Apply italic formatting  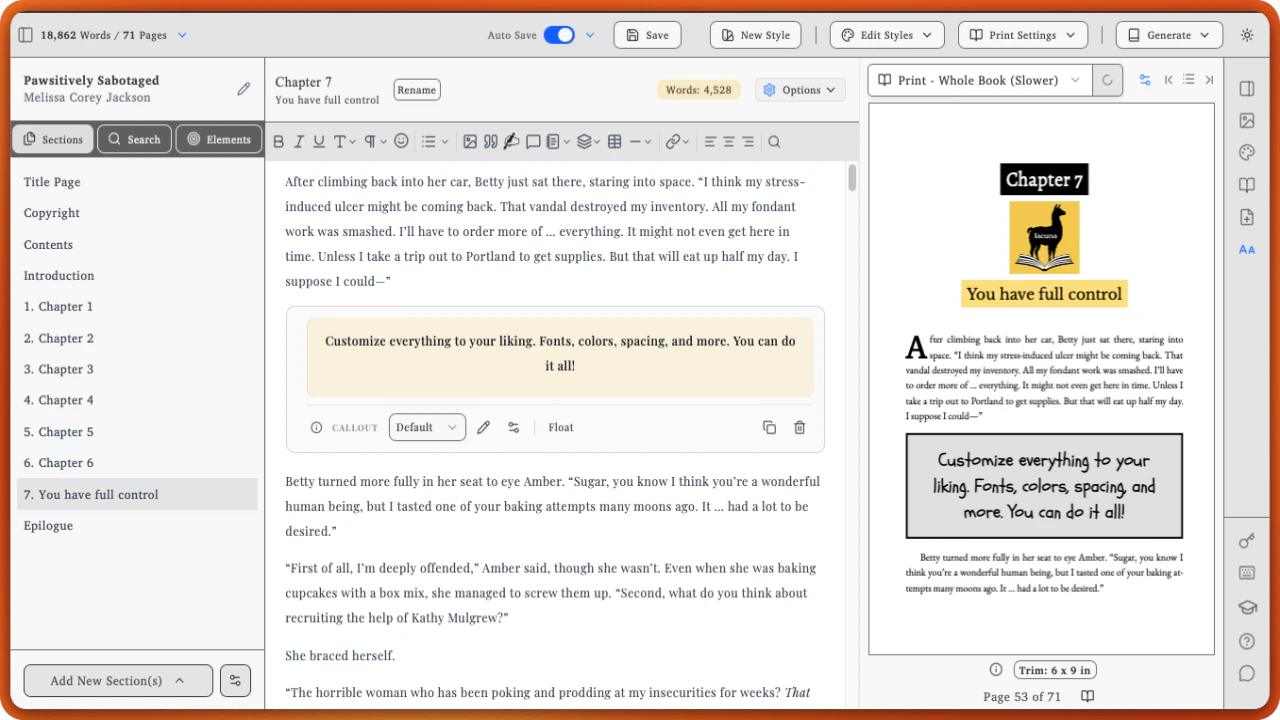298,142
